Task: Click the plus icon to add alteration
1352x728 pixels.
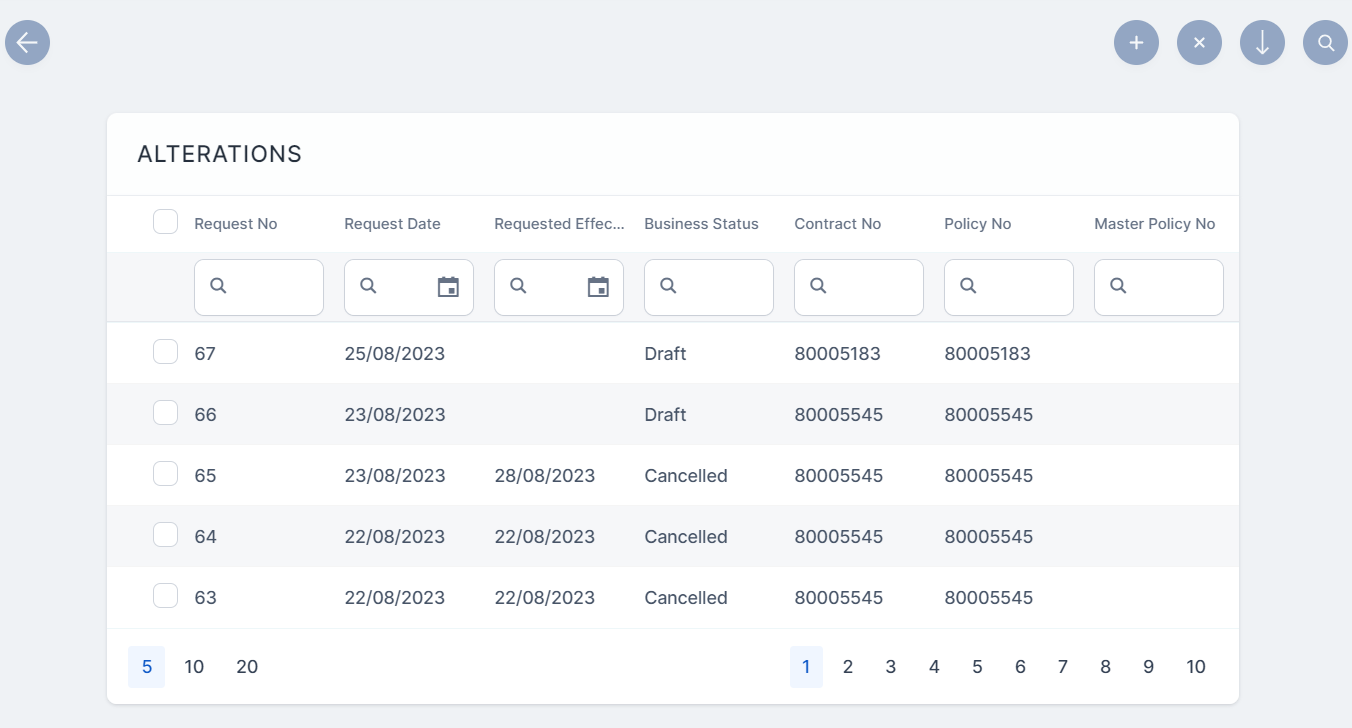Action: click(x=1136, y=43)
